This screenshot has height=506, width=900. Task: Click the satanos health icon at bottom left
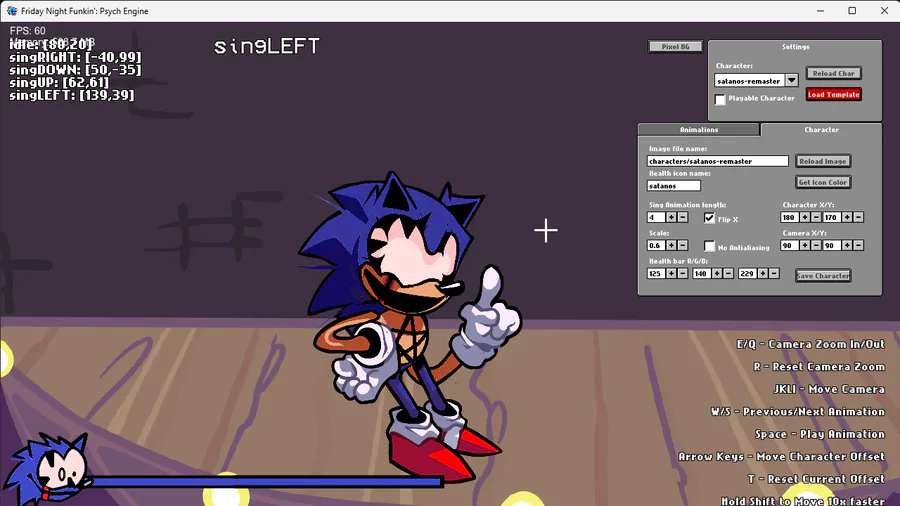(49, 470)
